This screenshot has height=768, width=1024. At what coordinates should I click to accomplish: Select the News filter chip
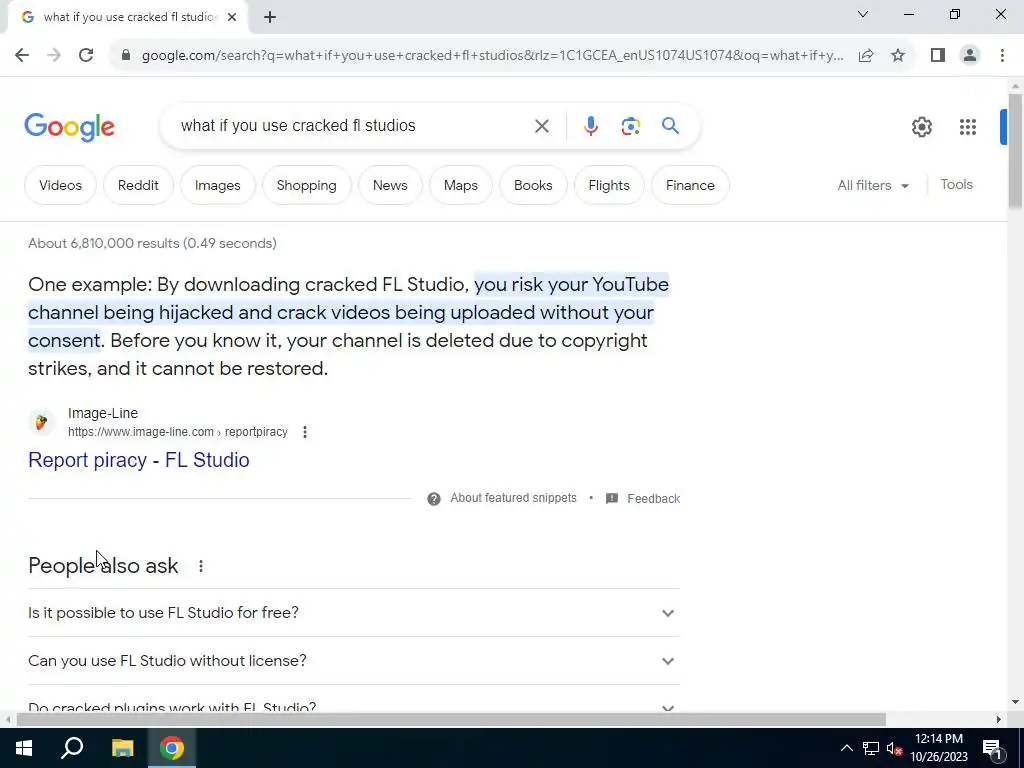(390, 185)
